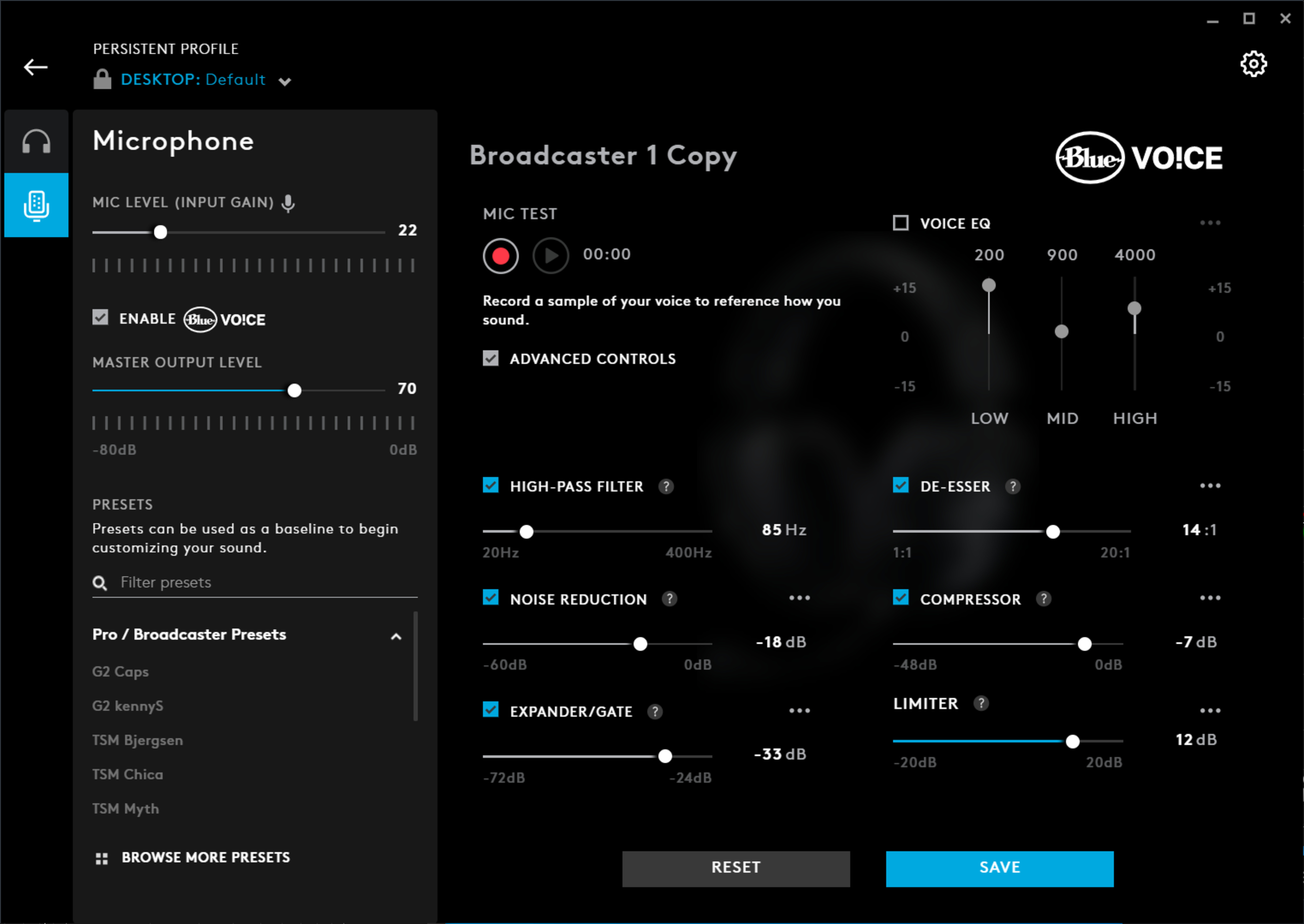
Task: Collapse the Pro / Broadcaster Presets section
Action: click(396, 636)
